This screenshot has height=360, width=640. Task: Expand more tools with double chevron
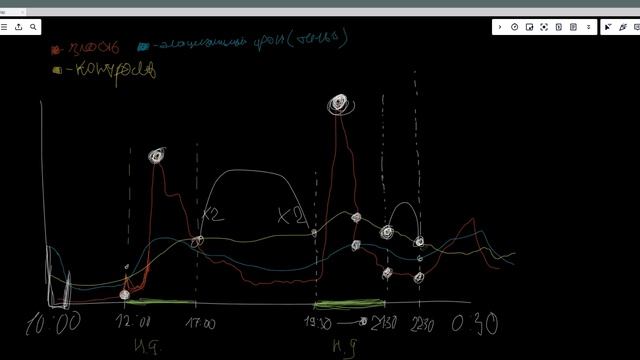[589, 27]
